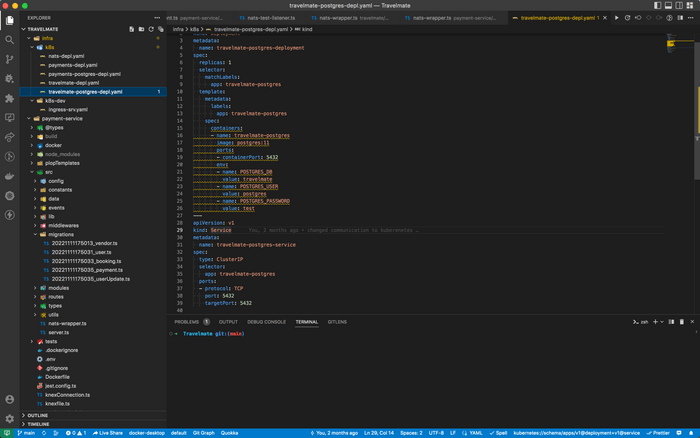Open Git Graph from status bar

pyautogui.click(x=204, y=433)
